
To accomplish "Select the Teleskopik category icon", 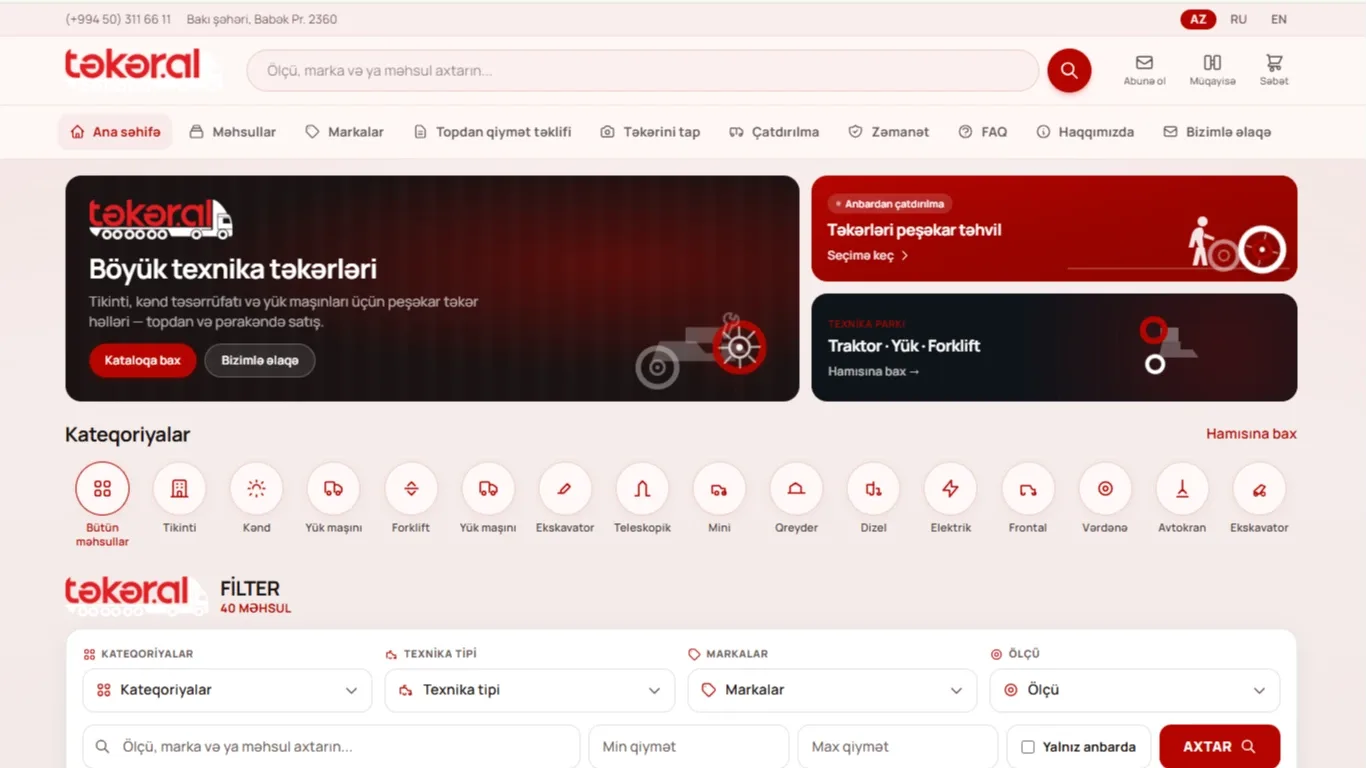I will [x=642, y=488].
